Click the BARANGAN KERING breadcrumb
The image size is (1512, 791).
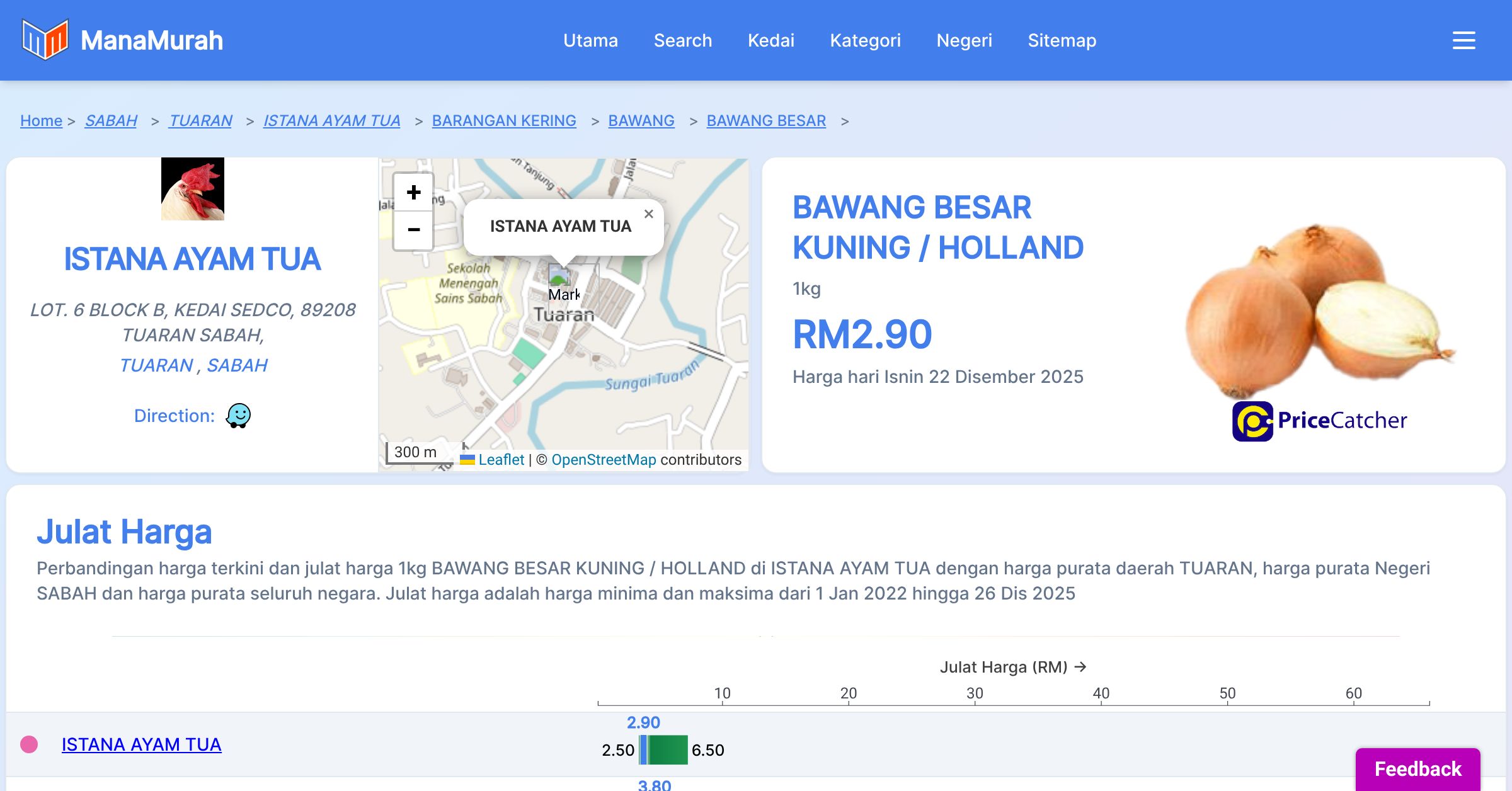[x=504, y=120]
